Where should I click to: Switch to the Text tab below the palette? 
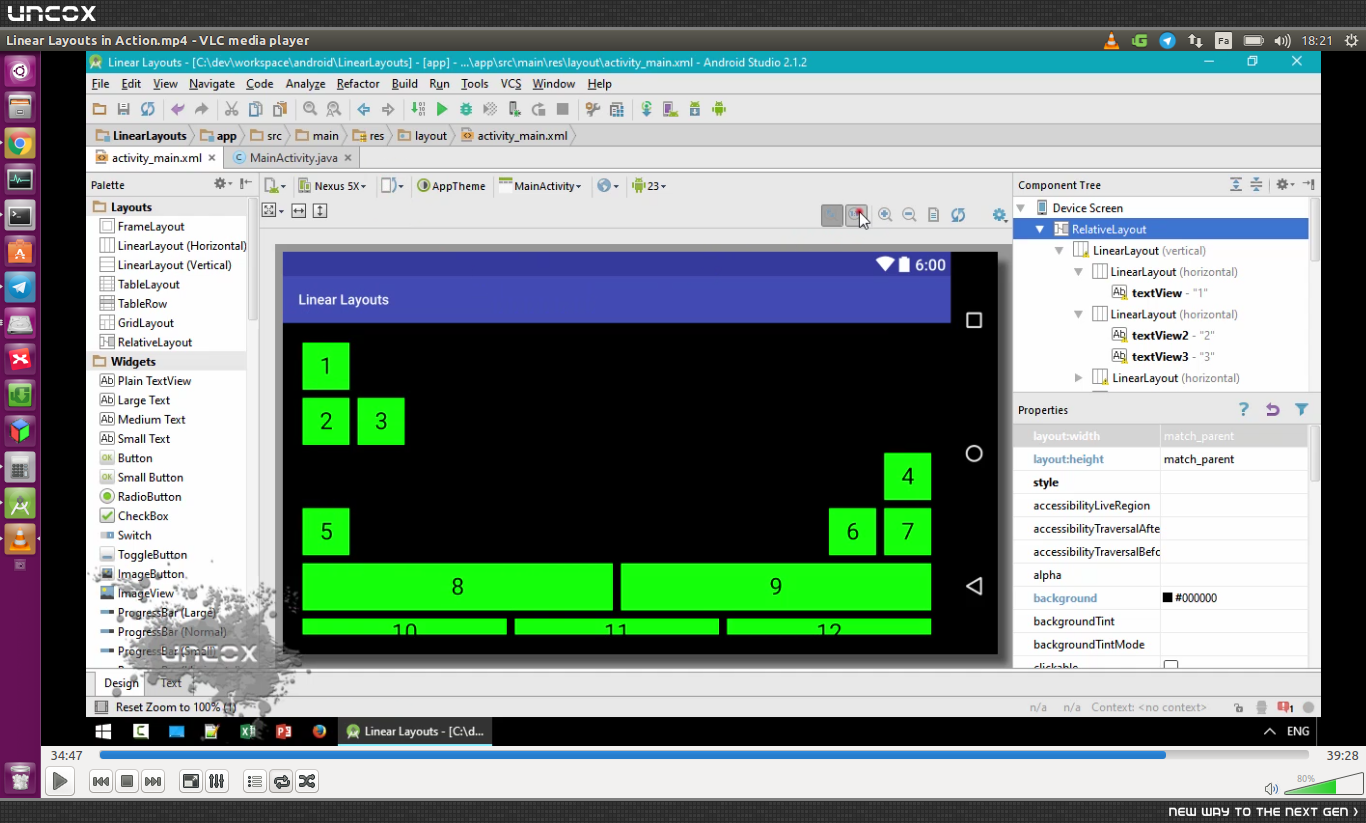point(171,684)
